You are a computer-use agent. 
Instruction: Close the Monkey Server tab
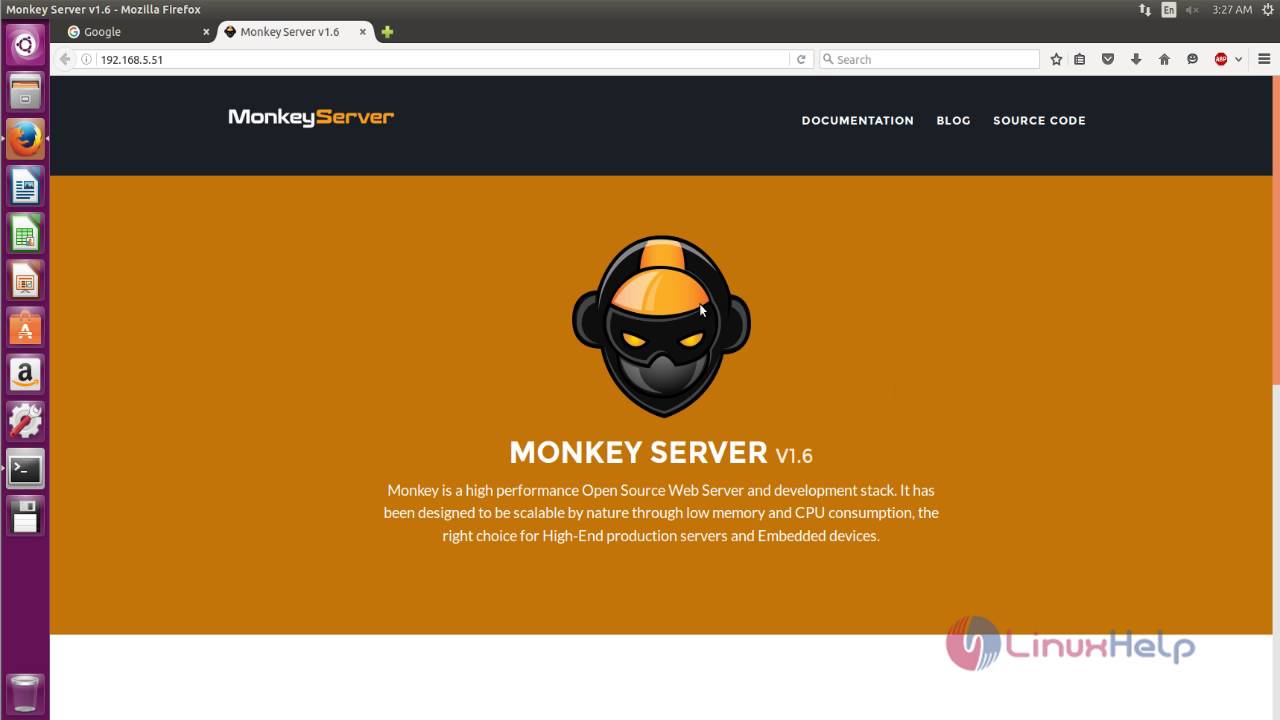tap(362, 31)
